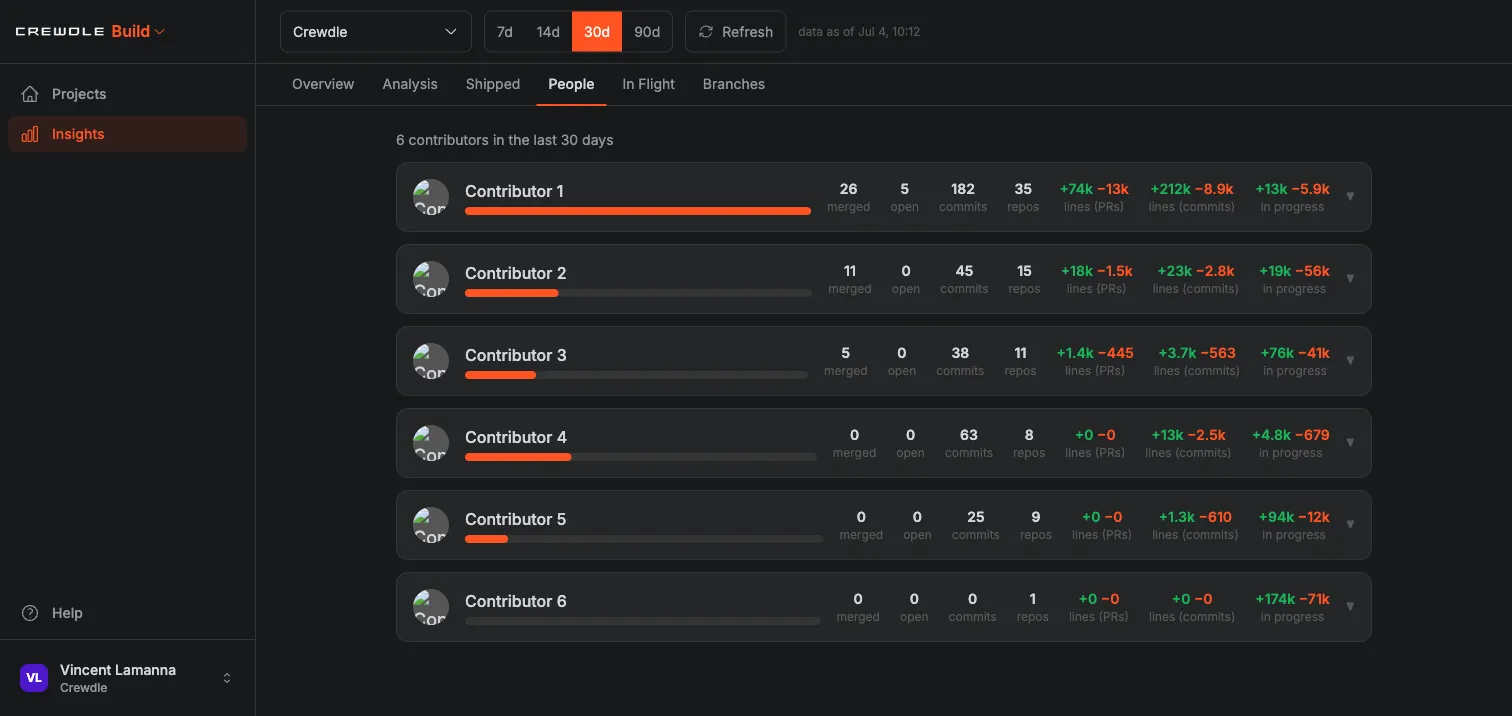Open the Projects sidebar link

128,94
